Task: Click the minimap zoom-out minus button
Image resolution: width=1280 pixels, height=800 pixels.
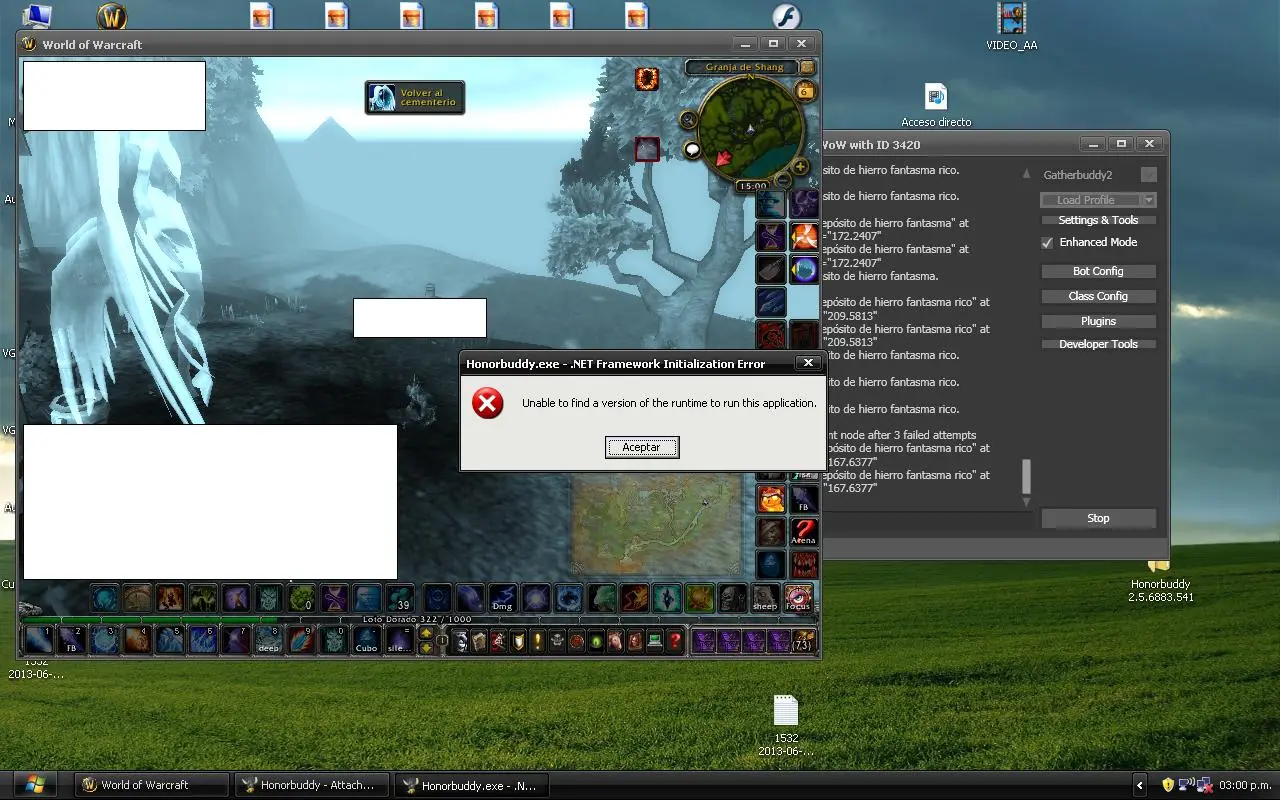Action: point(784,181)
